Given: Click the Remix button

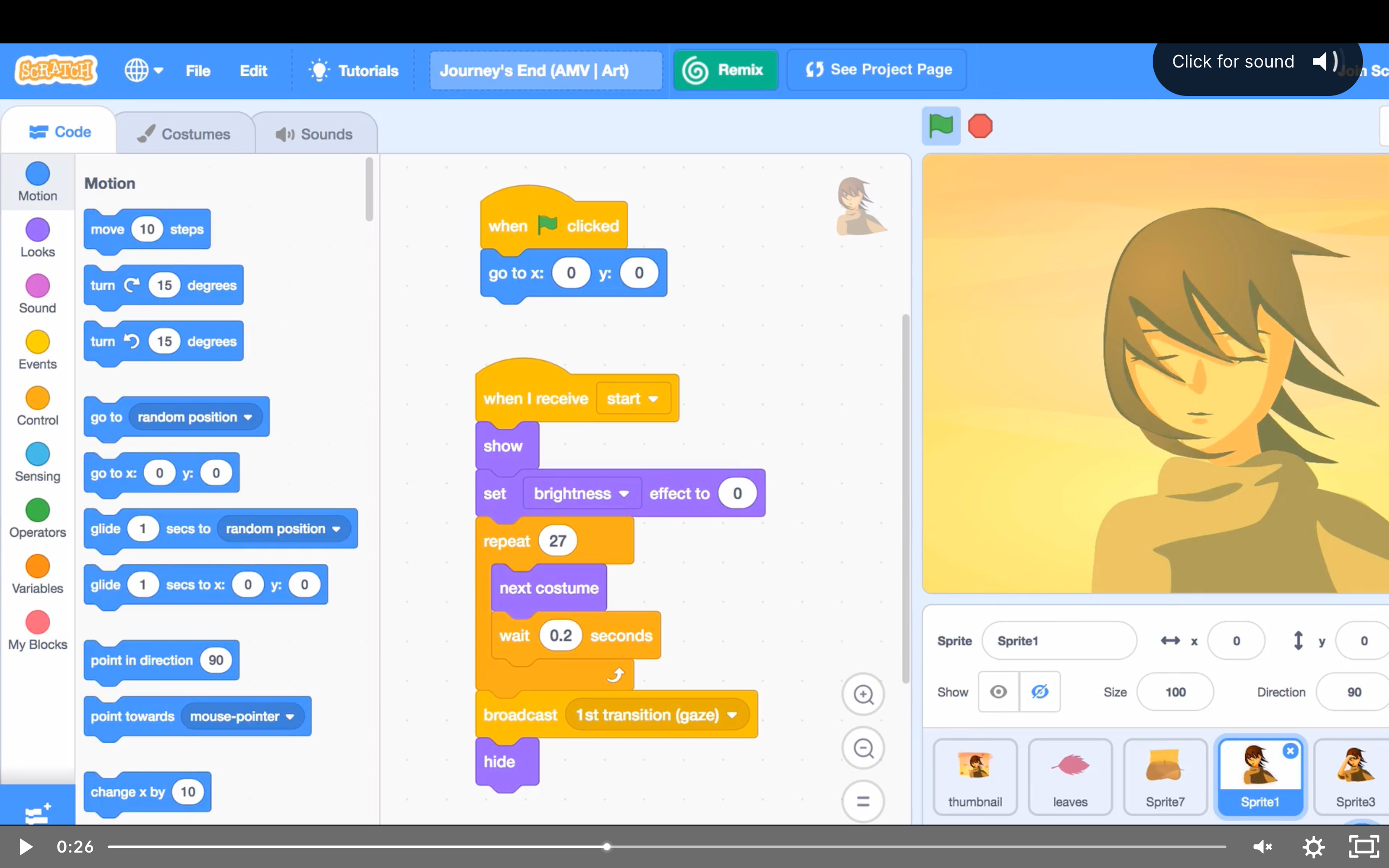Looking at the screenshot, I should 725,70.
